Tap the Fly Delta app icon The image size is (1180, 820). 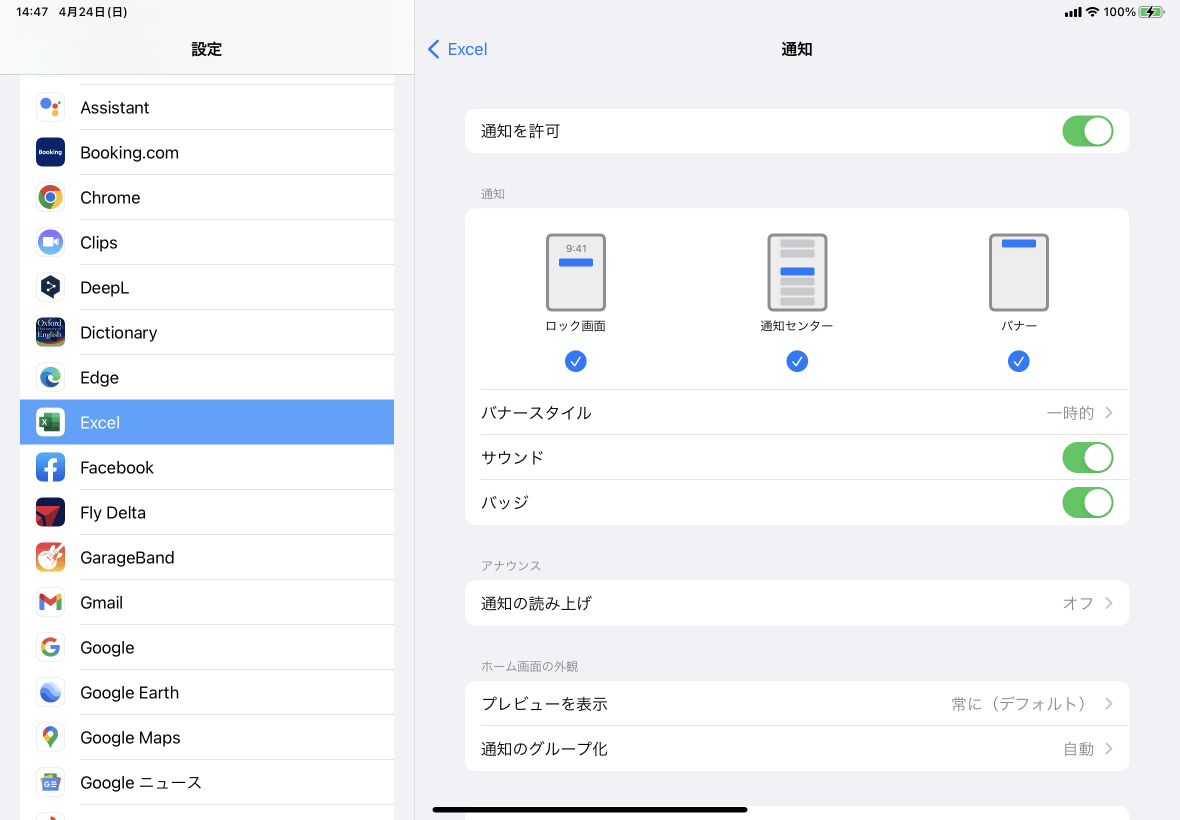[x=50, y=512]
